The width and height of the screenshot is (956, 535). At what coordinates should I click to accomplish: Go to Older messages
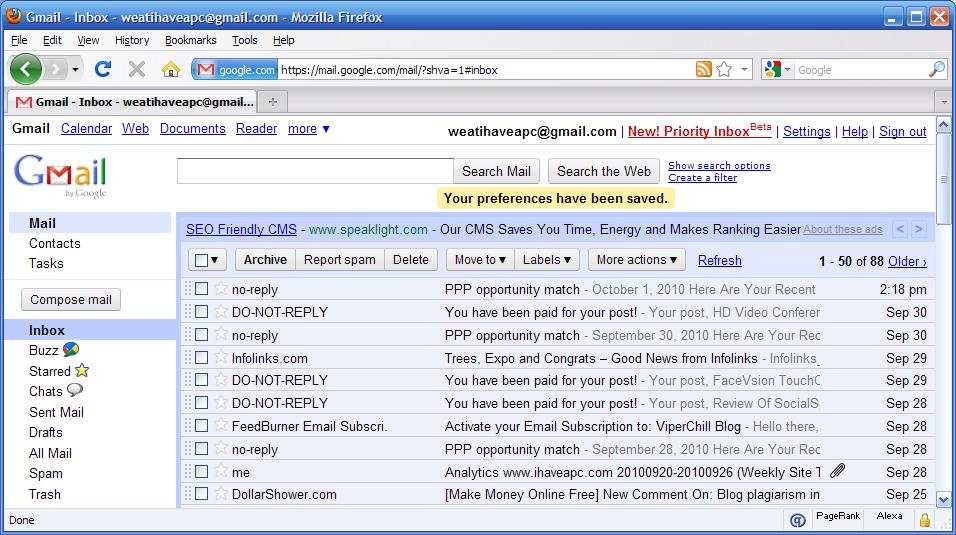pyautogui.click(x=907, y=261)
